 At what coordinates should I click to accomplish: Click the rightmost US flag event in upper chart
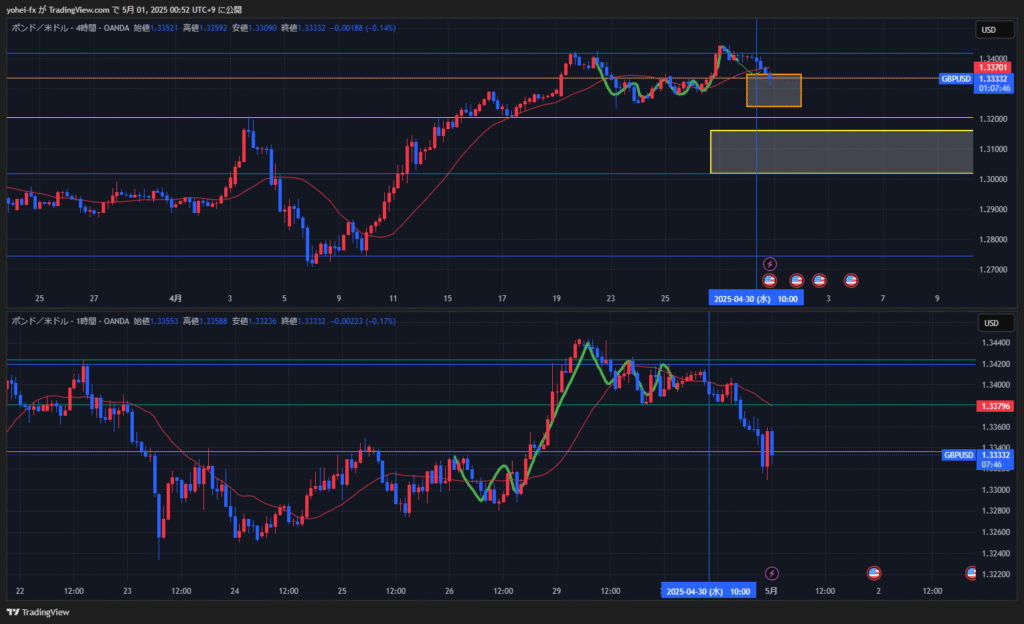click(x=851, y=280)
